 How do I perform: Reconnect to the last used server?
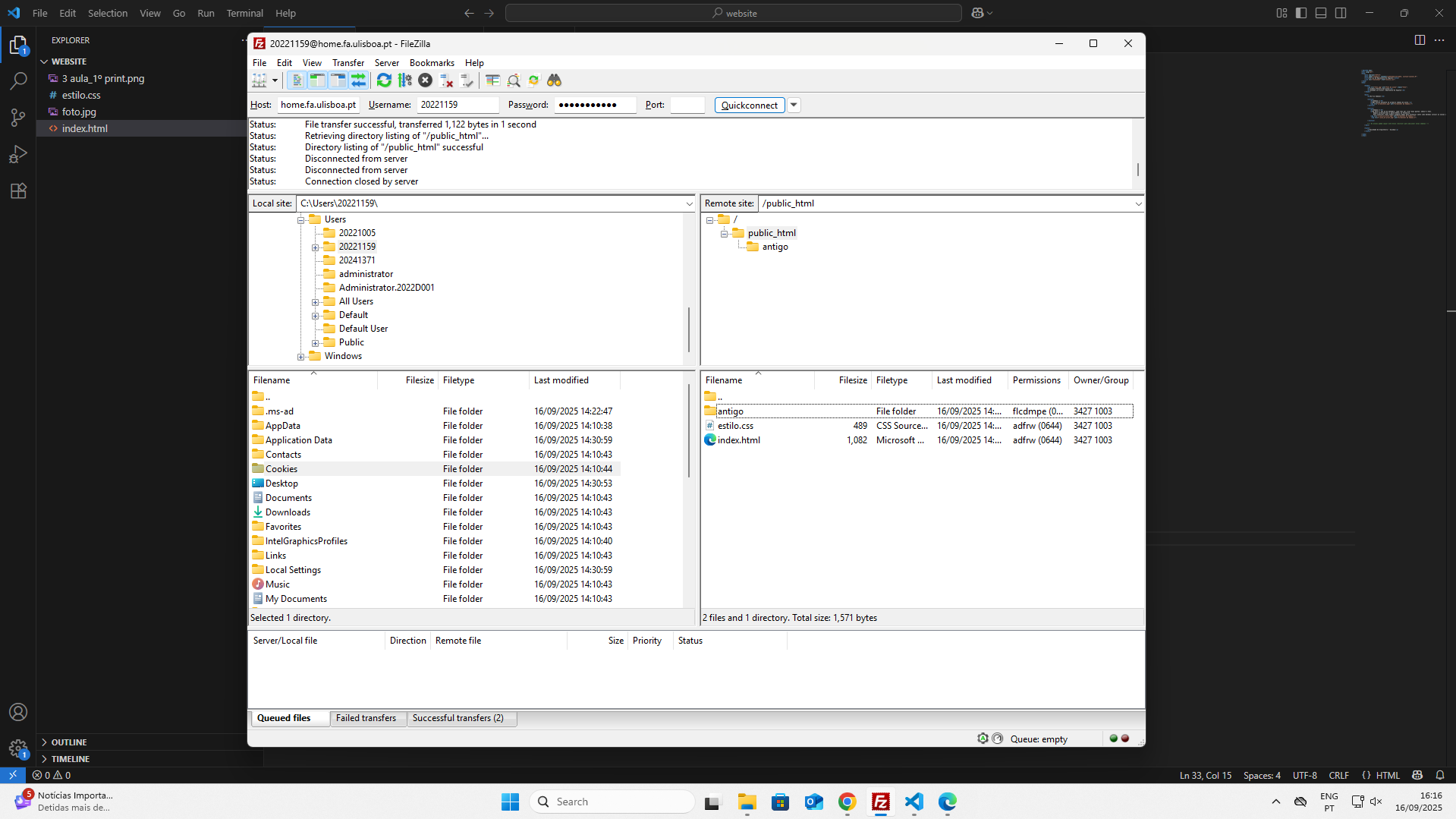(466, 80)
